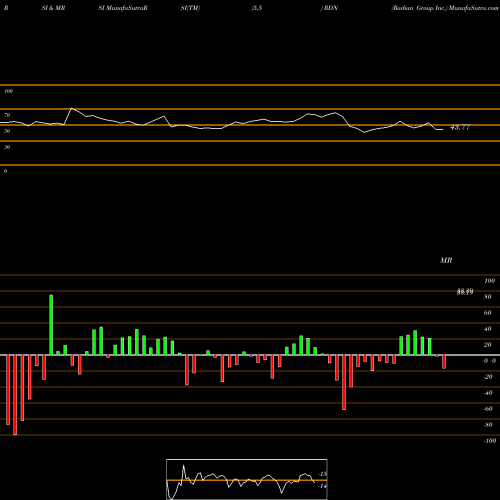Click the MR axis label -40
Screen dimensions: 500x500
[488, 393]
